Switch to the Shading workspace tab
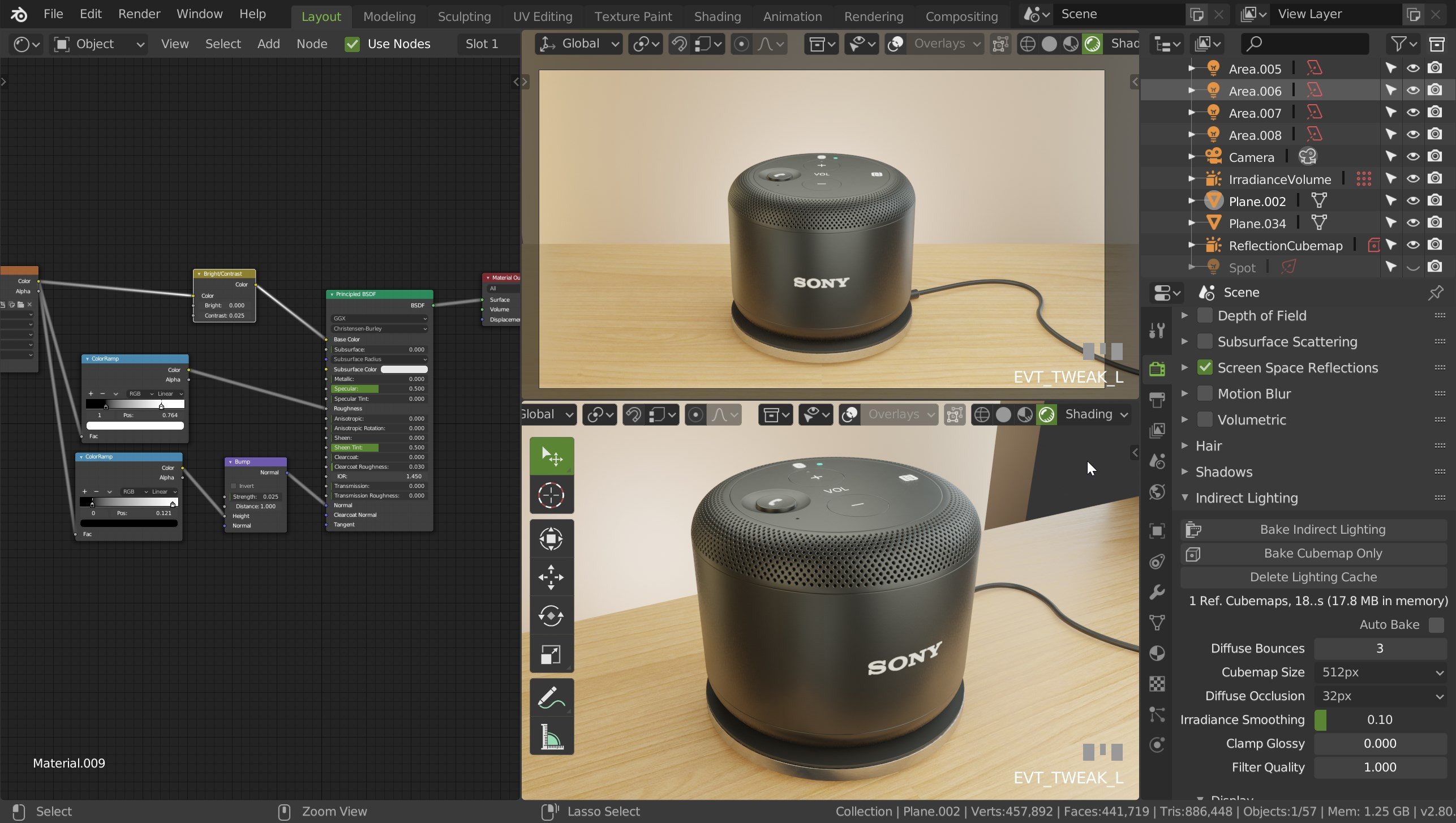Image resolution: width=1456 pixels, height=823 pixels. click(718, 16)
